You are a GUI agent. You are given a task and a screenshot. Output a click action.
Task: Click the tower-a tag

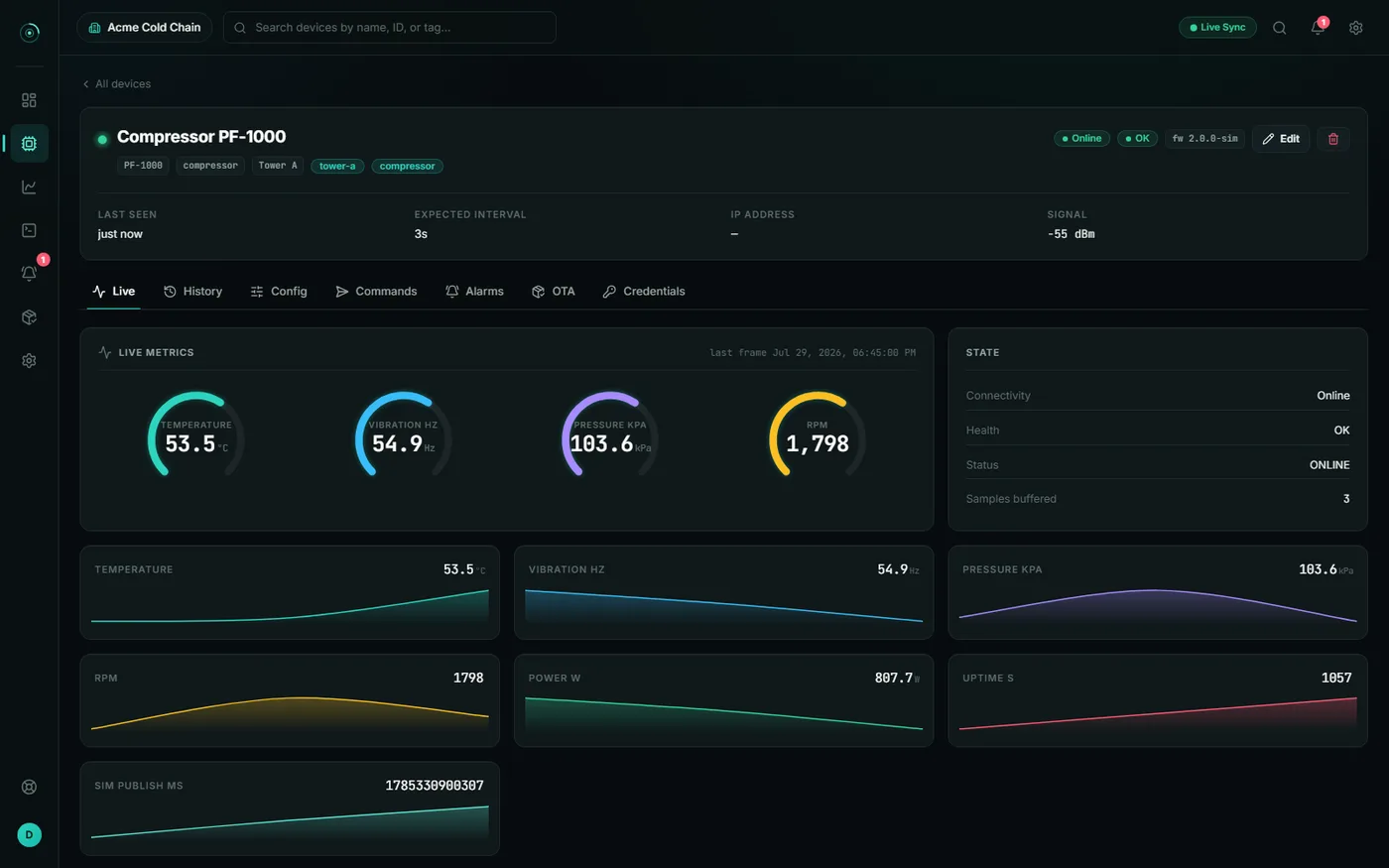point(337,167)
